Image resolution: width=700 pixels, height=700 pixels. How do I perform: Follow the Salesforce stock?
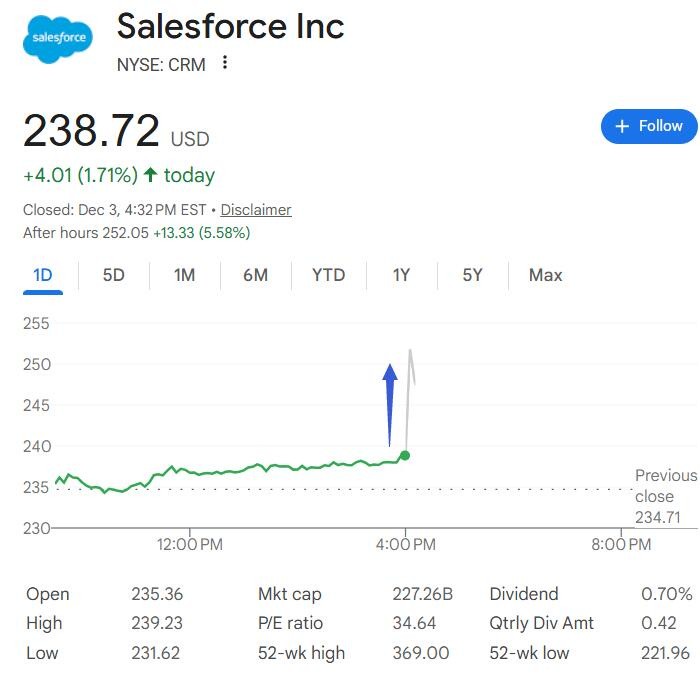pos(649,126)
